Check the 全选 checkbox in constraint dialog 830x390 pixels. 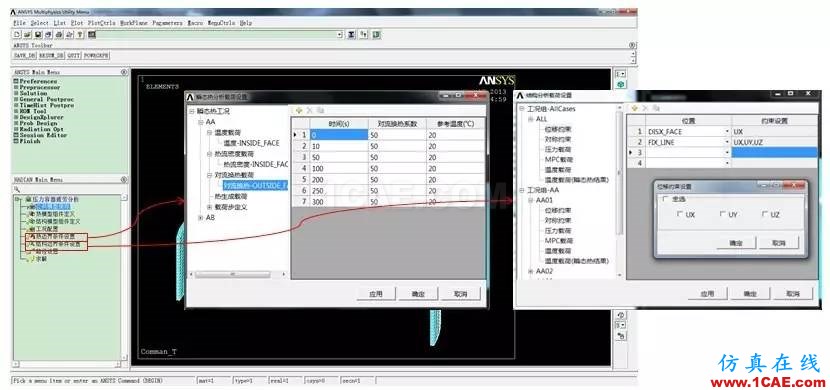click(666, 199)
